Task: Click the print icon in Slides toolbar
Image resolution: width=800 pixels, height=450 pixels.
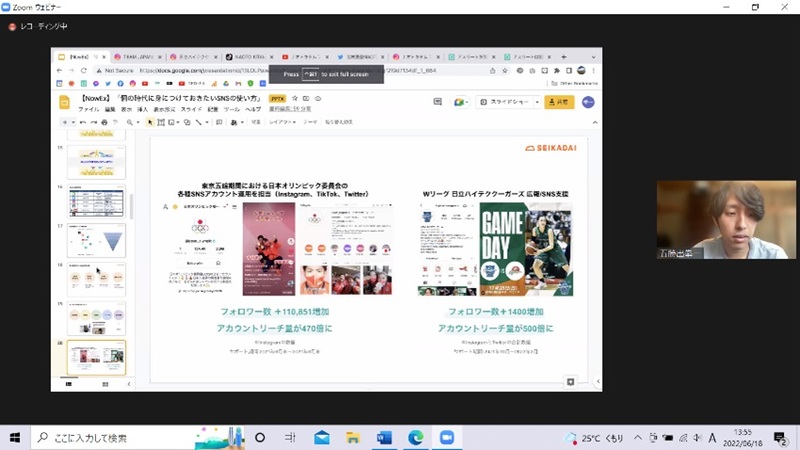Action: point(104,122)
